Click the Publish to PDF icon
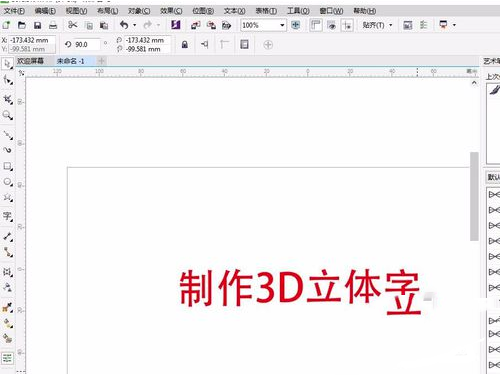The width and height of the screenshot is (501, 377). click(x=226, y=25)
